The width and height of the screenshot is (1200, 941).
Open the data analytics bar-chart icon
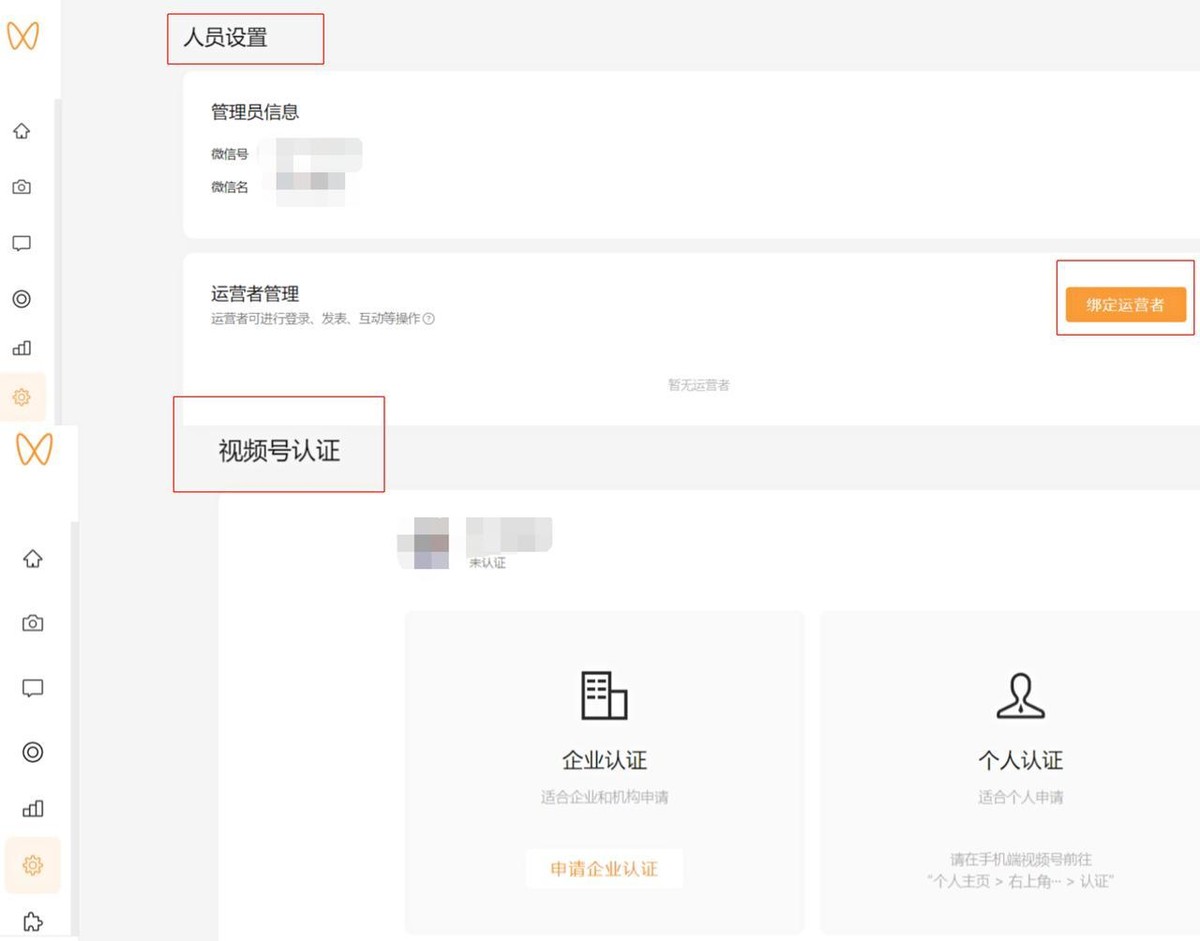pos(21,348)
